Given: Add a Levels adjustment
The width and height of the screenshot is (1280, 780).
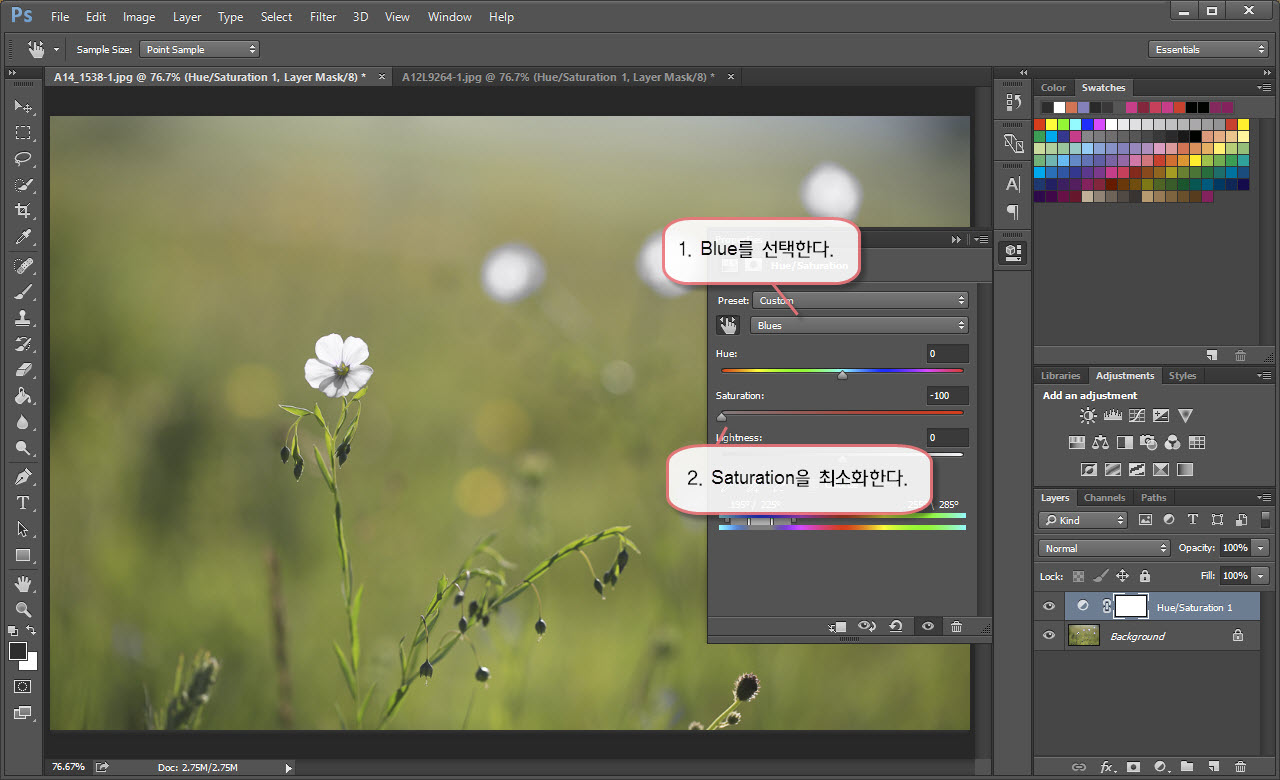Looking at the screenshot, I should [1112, 416].
